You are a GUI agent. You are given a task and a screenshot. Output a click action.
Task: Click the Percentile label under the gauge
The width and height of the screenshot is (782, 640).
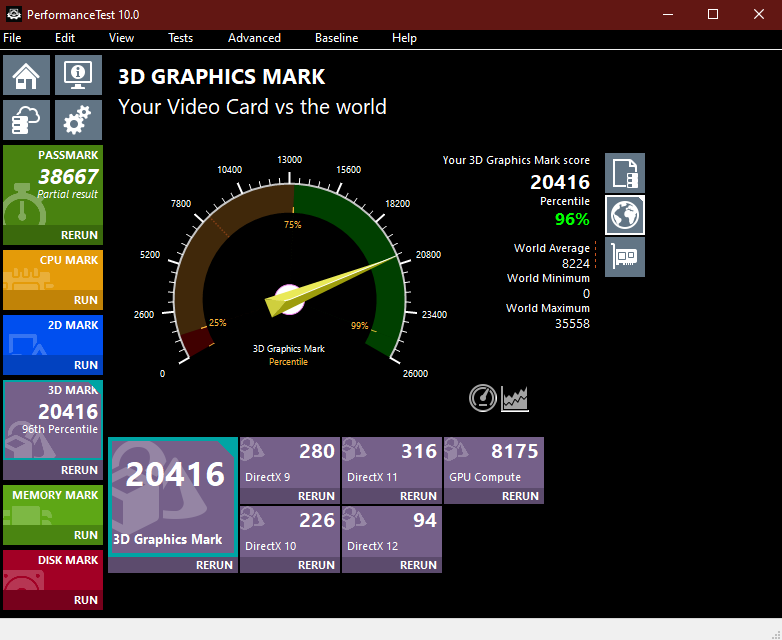click(288, 362)
